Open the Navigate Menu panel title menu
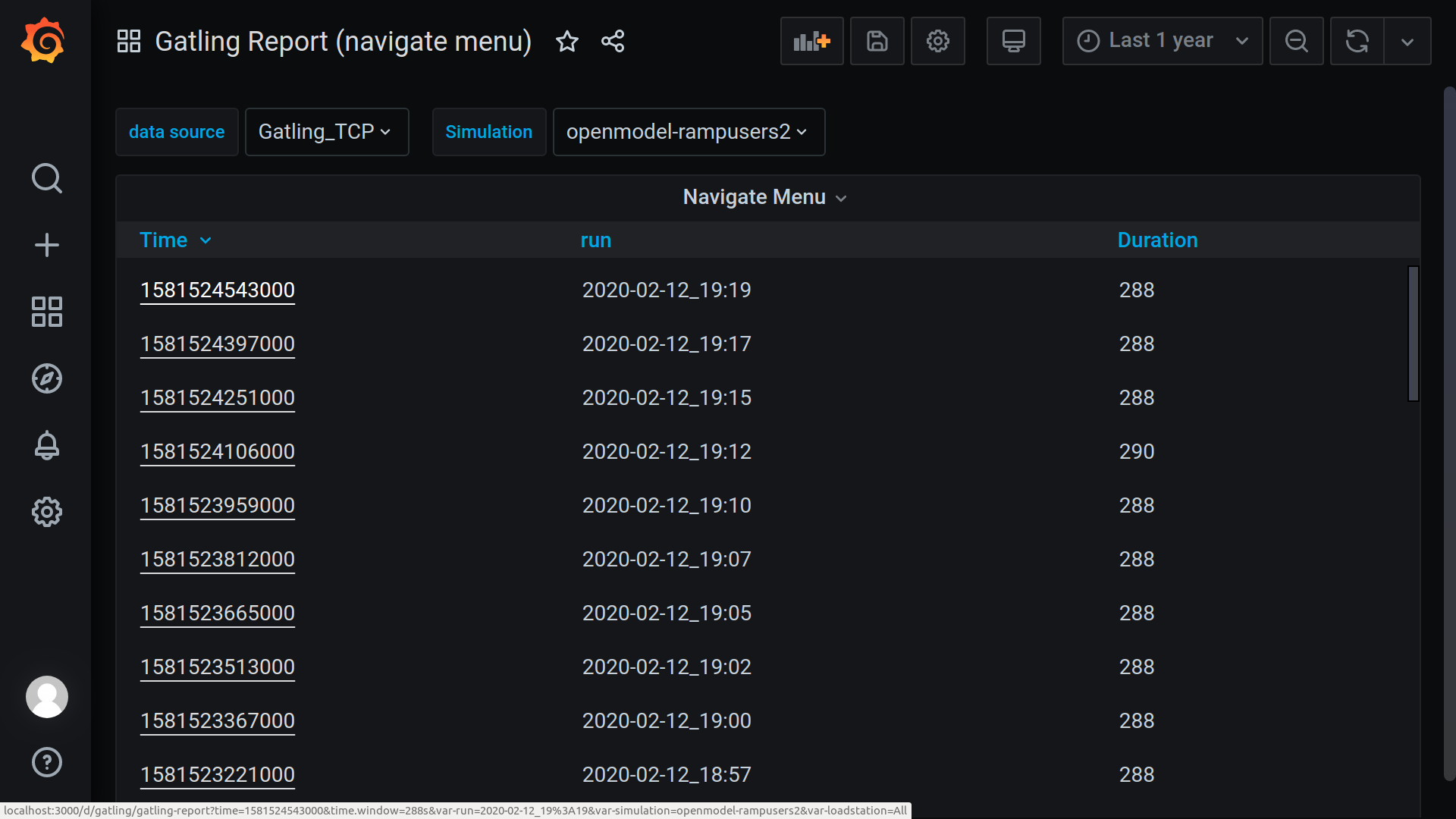1456x819 pixels. 764,197
